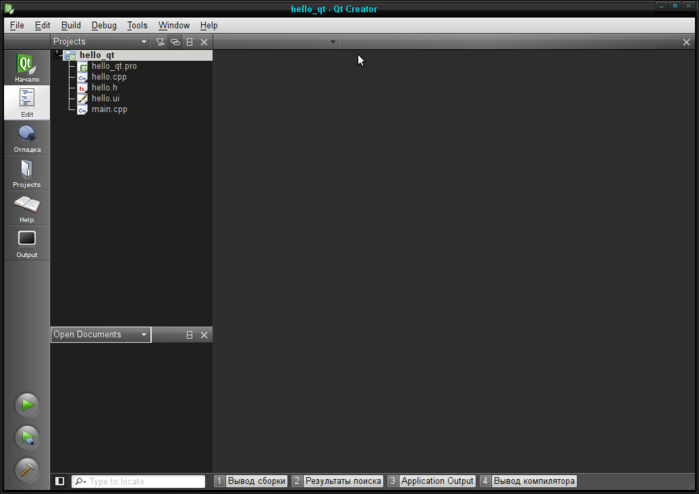Build the project with hammer button

pyautogui.click(x=27, y=469)
